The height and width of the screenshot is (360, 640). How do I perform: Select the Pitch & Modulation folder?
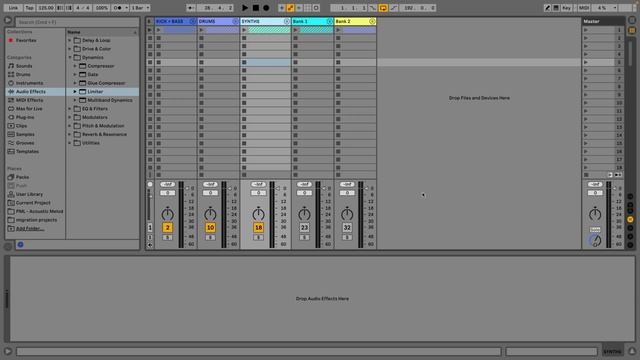[x=103, y=126]
